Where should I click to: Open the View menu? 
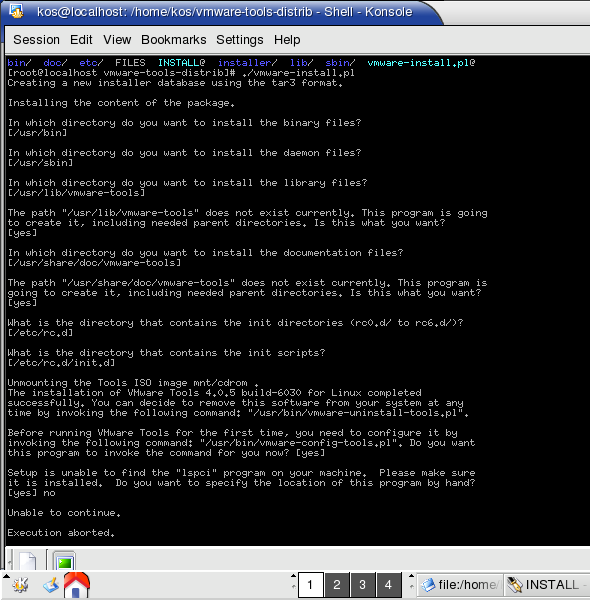[117, 40]
